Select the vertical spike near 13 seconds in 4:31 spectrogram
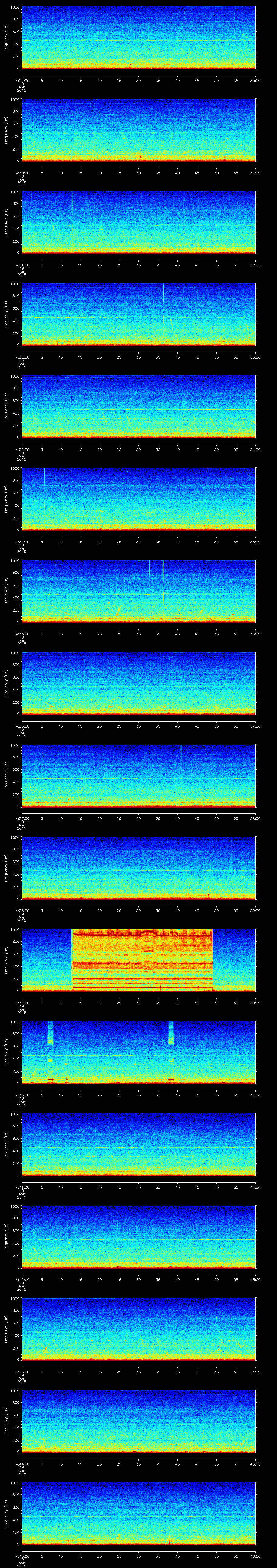 pos(72,220)
